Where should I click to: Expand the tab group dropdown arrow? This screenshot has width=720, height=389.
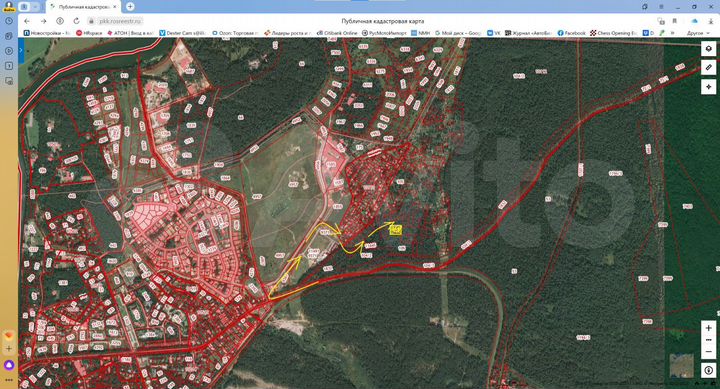point(35,7)
